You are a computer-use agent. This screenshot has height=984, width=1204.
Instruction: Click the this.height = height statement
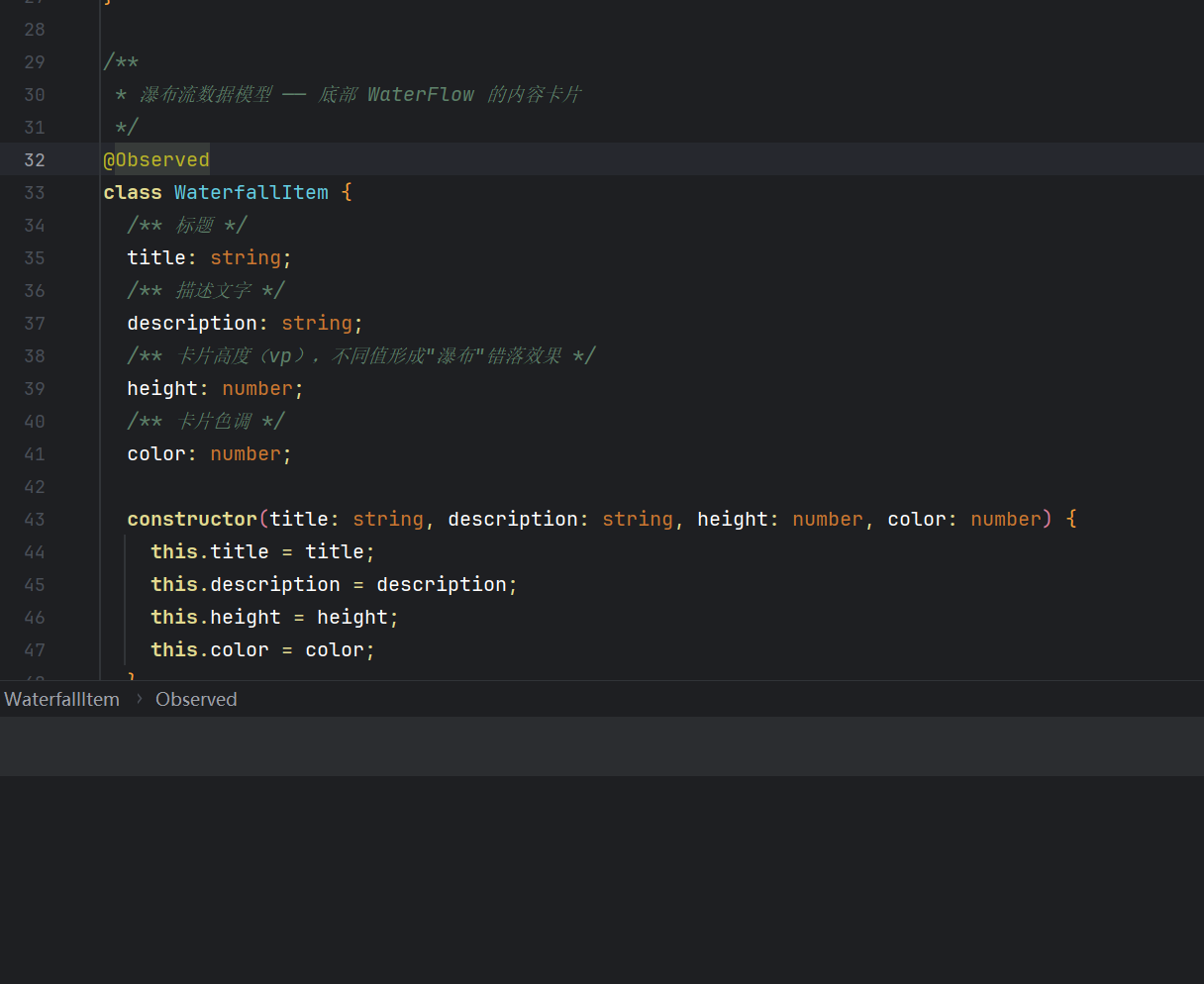click(275, 617)
